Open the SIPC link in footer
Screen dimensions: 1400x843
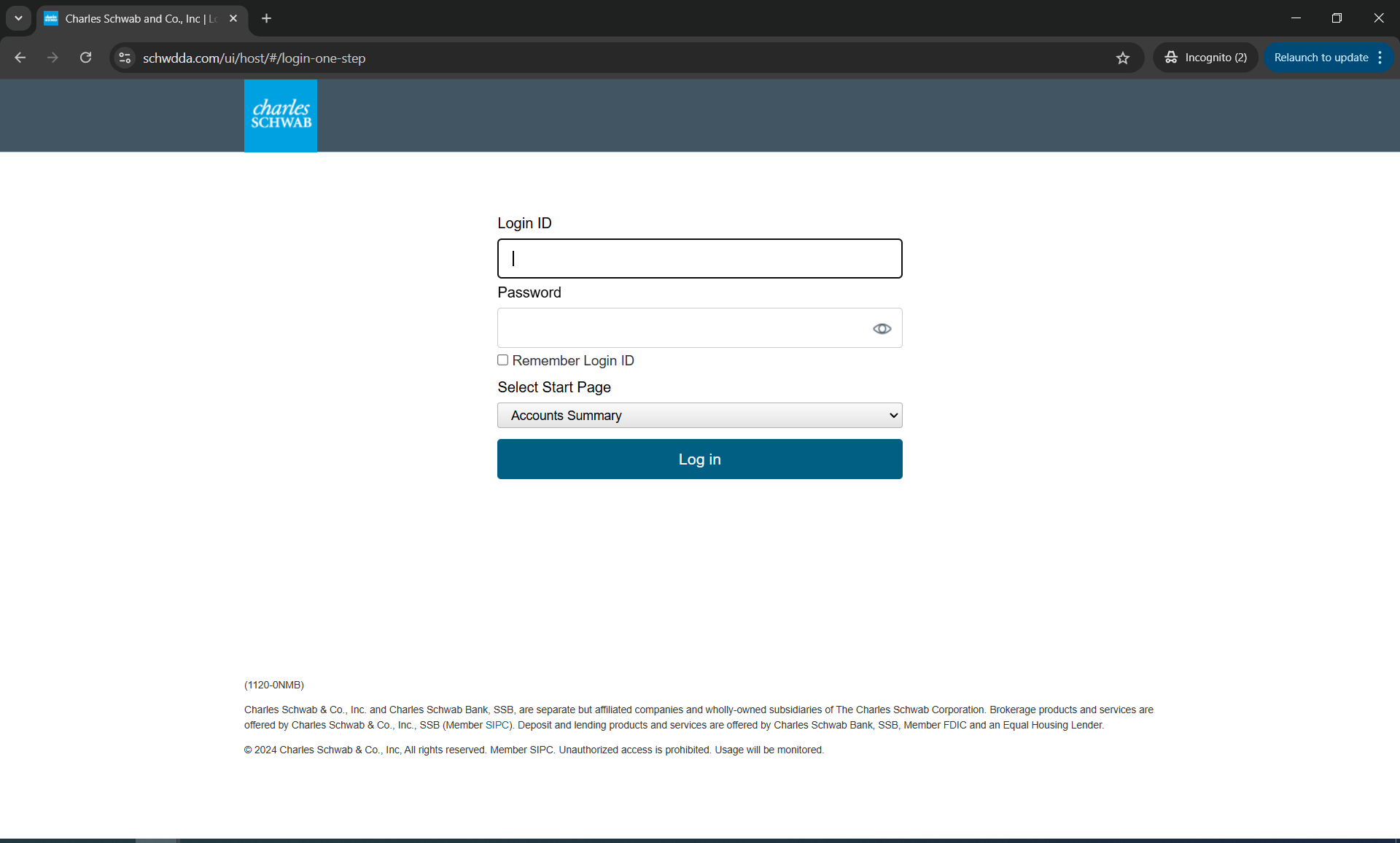coord(497,726)
